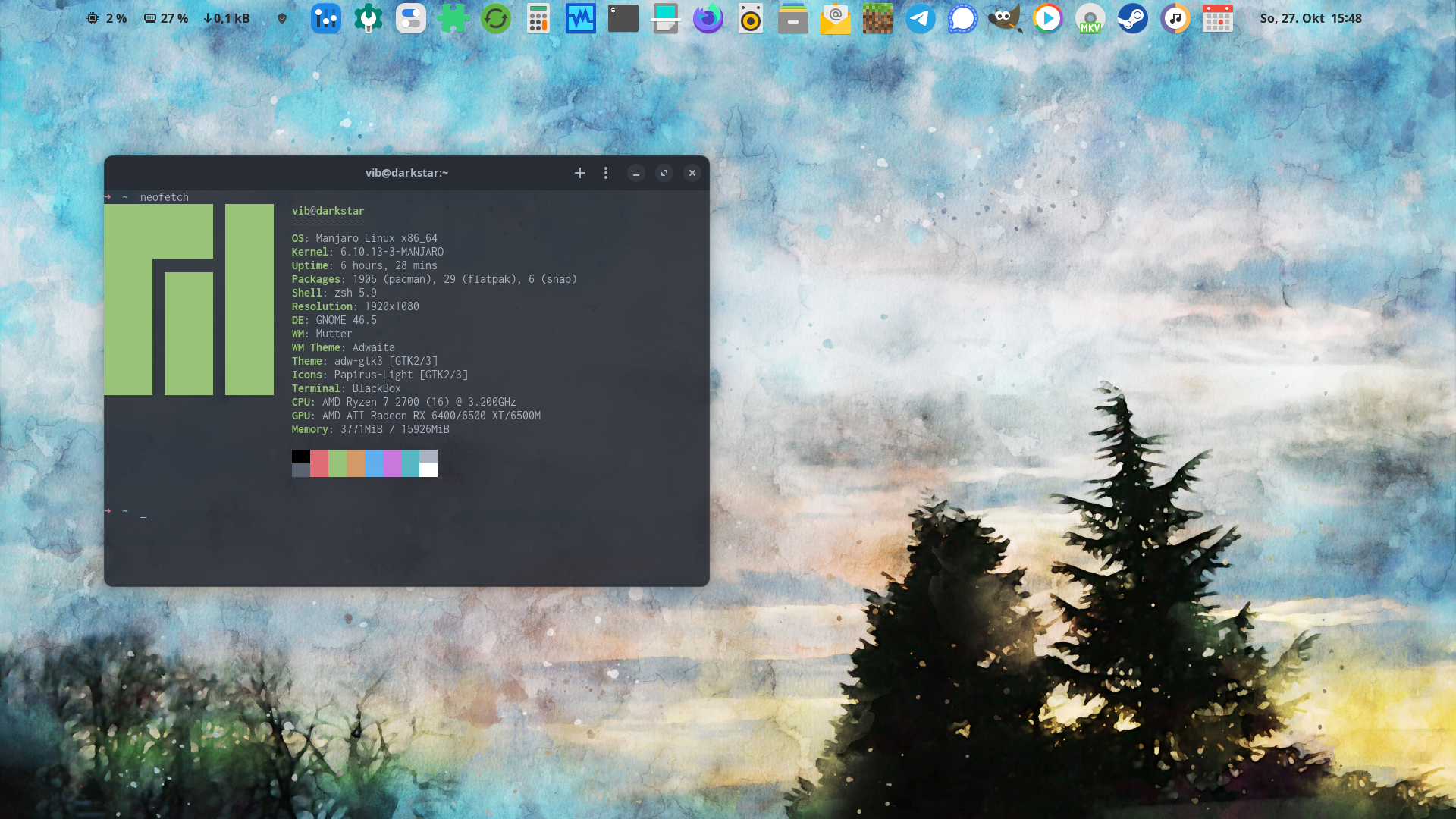Open BlackBox three-dot menu
The width and height of the screenshot is (1456, 819).
tap(606, 173)
